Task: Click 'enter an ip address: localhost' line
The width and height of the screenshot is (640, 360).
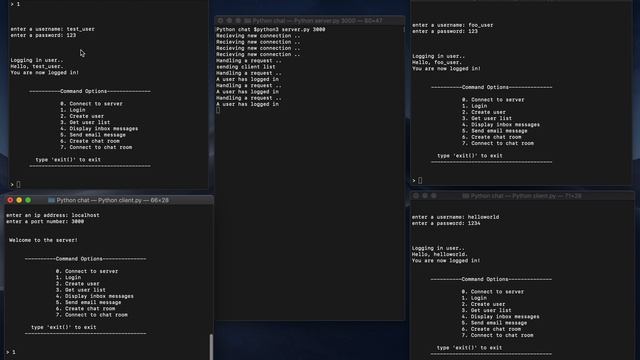Action: (53, 215)
